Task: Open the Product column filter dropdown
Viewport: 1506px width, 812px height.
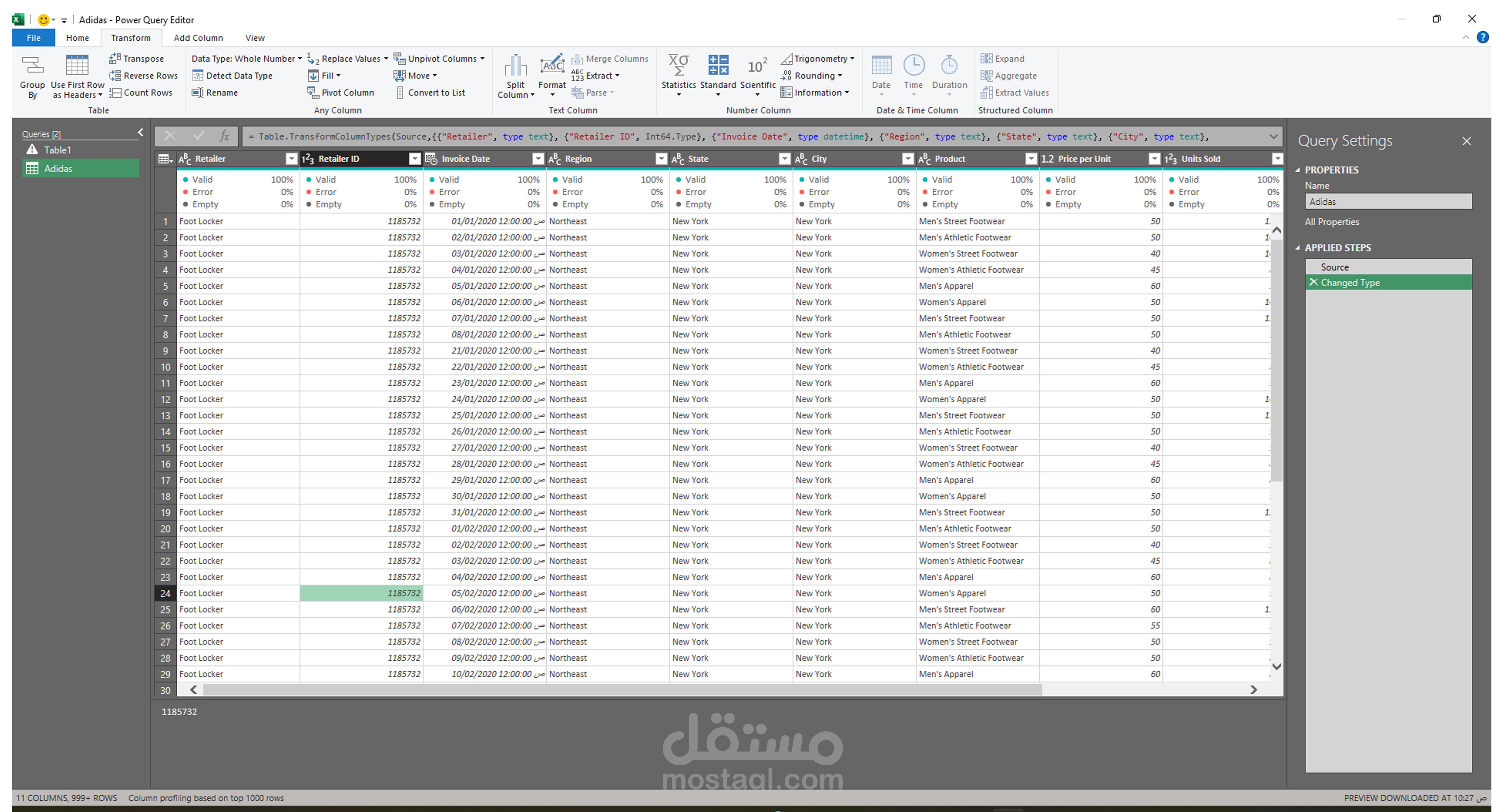Action: coord(1031,159)
